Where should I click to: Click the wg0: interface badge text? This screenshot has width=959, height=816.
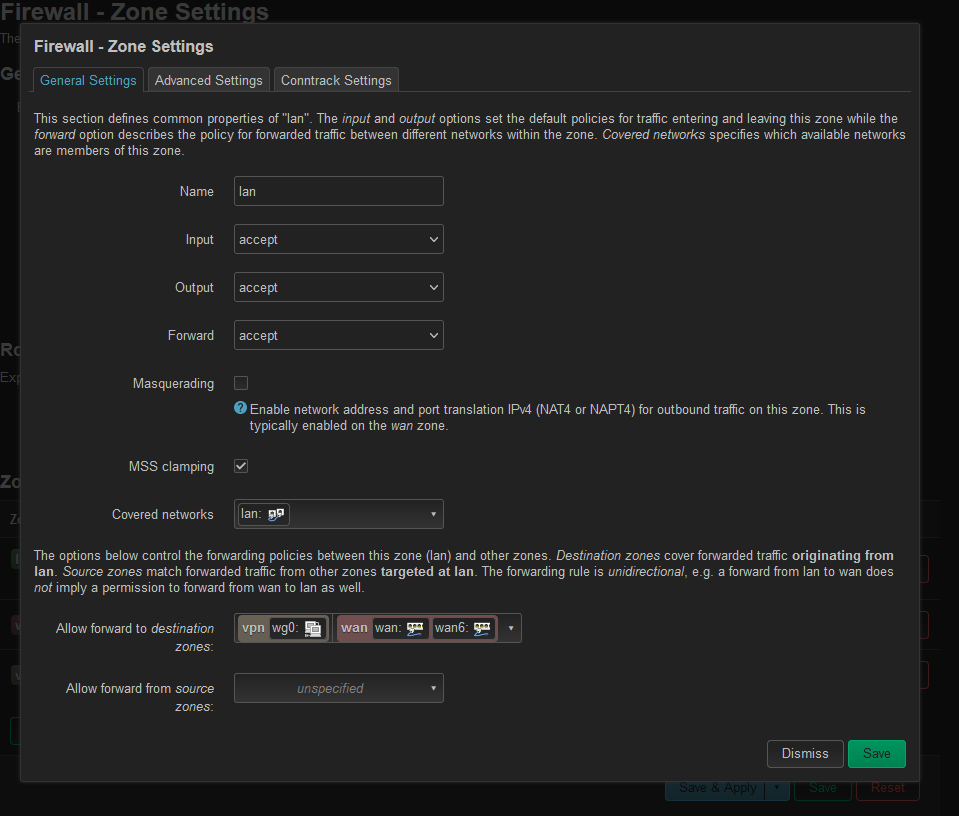coord(285,628)
